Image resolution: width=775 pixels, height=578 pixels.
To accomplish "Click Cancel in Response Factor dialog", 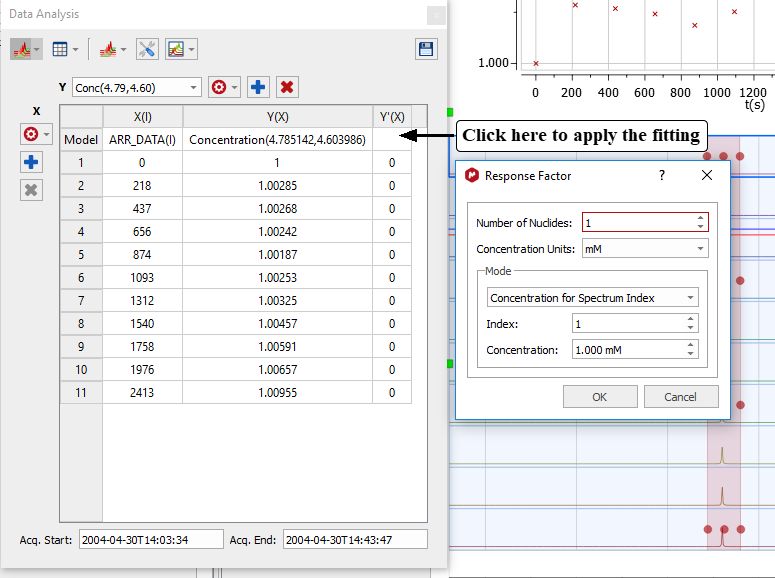I will [681, 397].
